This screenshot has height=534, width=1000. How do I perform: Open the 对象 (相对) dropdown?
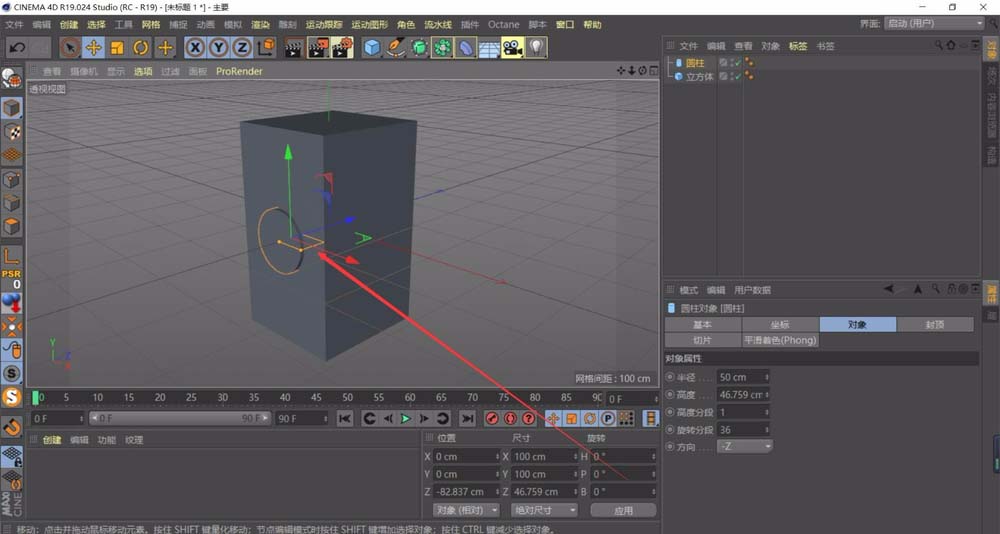(x=466, y=510)
